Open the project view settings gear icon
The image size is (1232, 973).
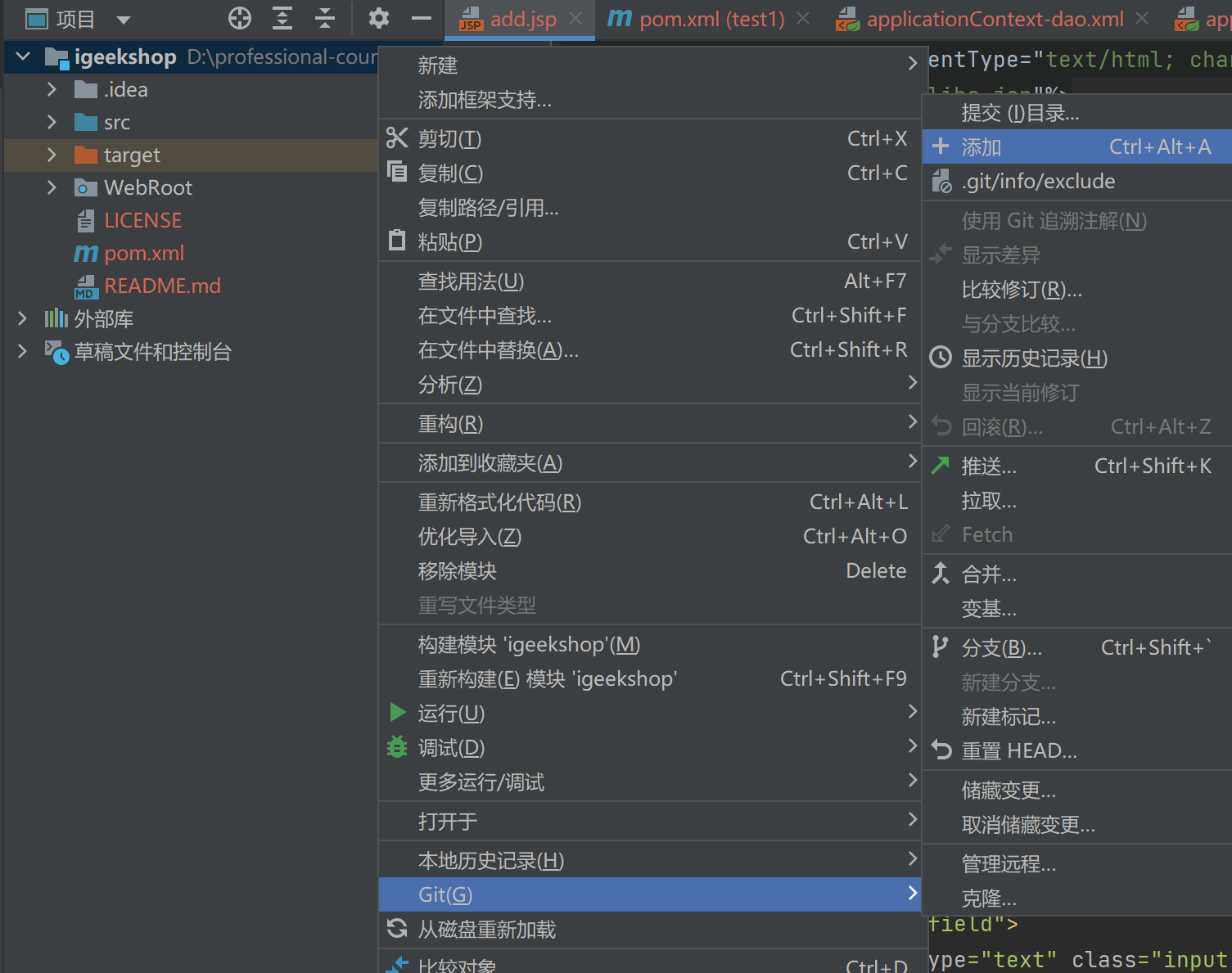378,18
